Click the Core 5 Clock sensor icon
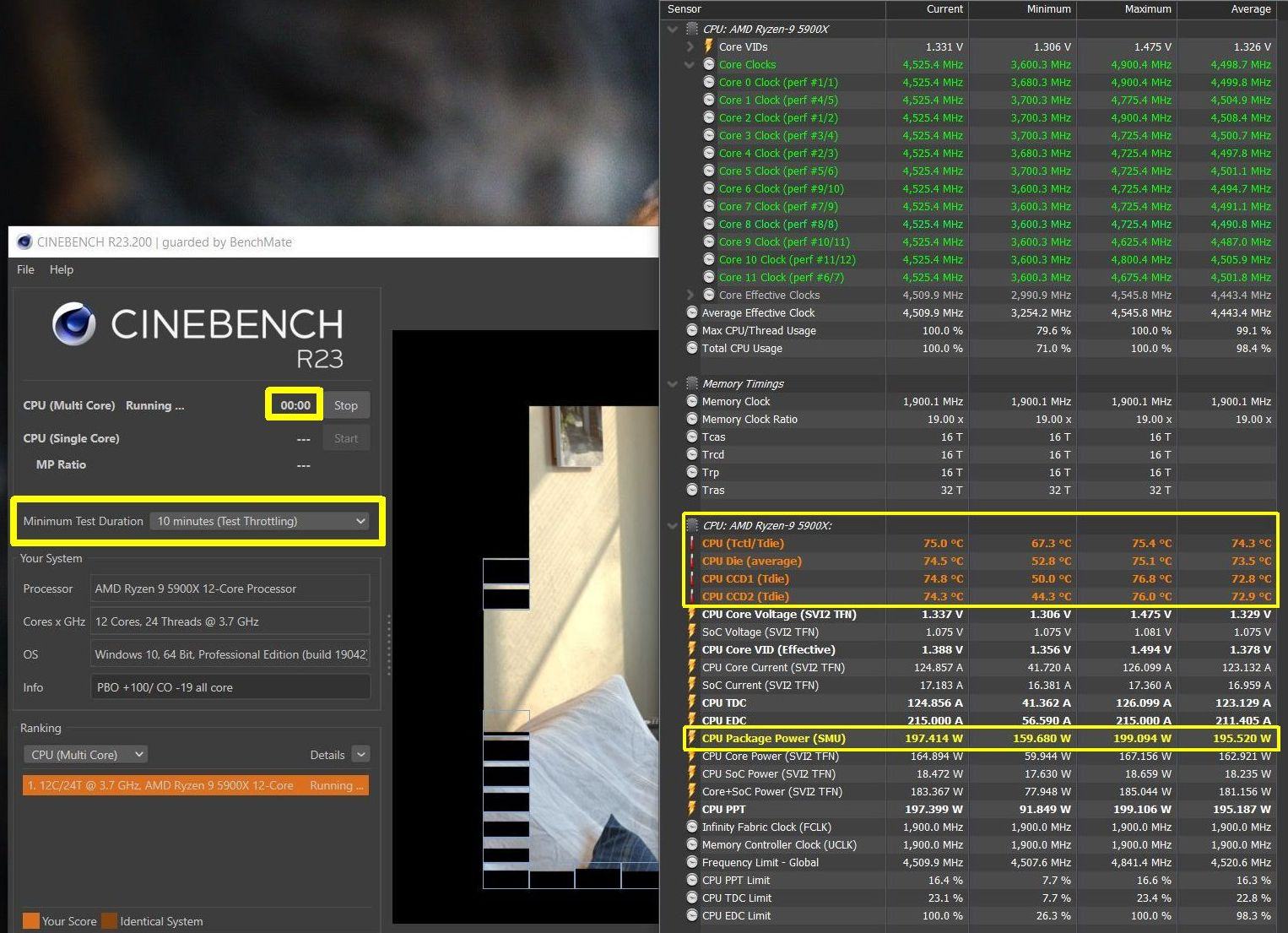1288x933 pixels. click(x=709, y=171)
